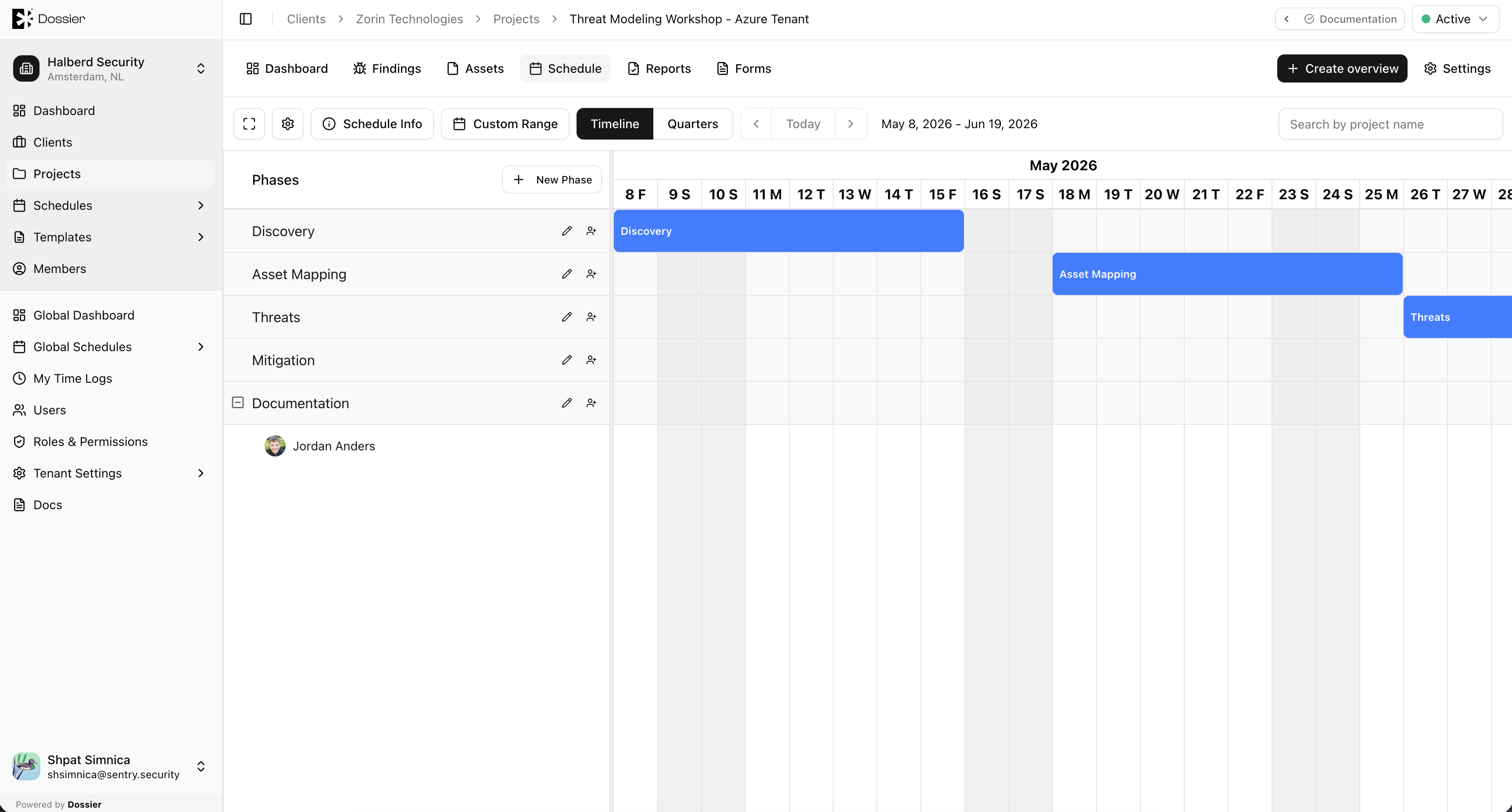Edit the Threats phase pencil icon
Screen dimensions: 1512x812
click(566, 317)
